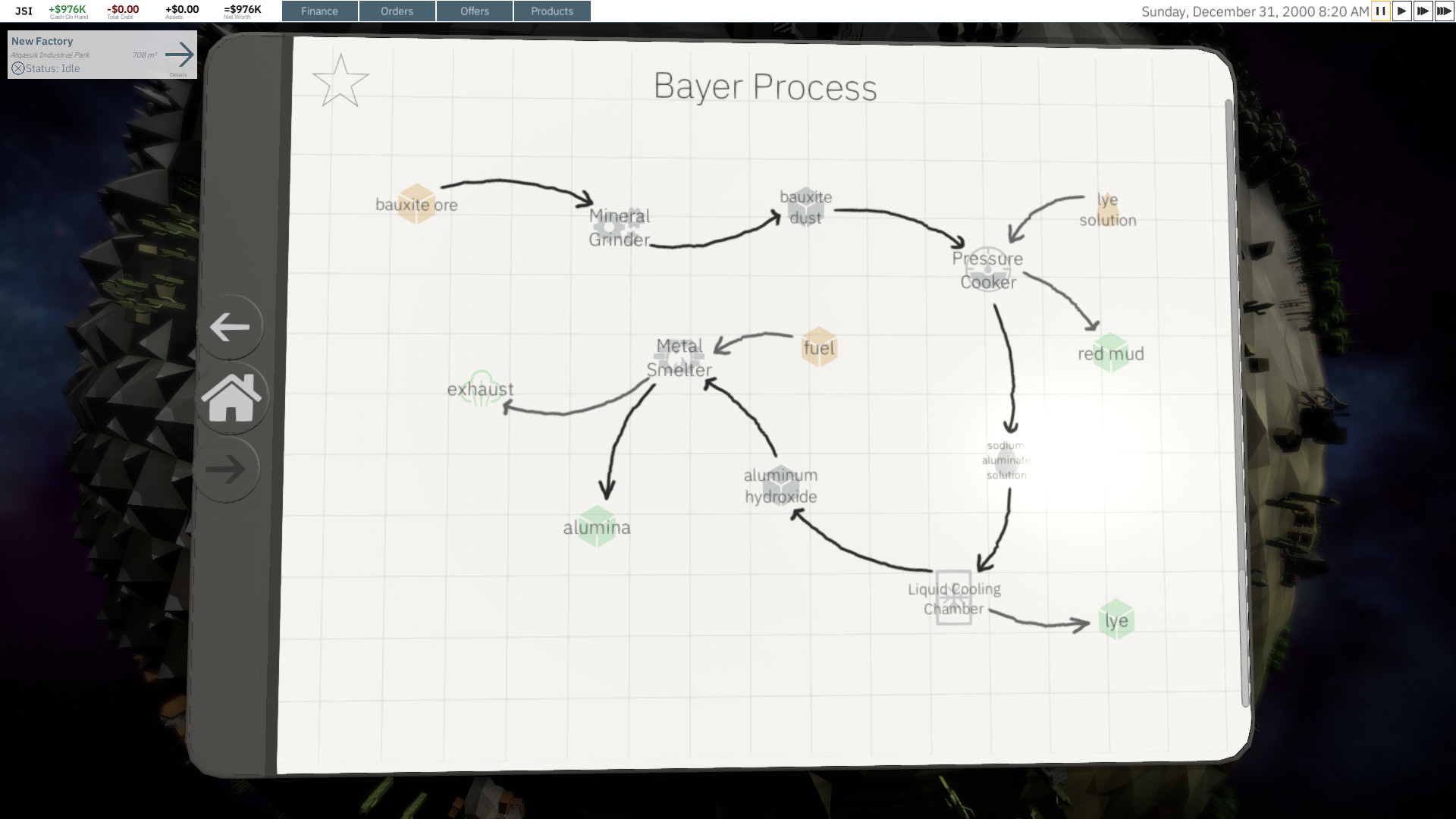Click the Net Worth value
This screenshot has width=1456, height=819.
click(243, 10)
